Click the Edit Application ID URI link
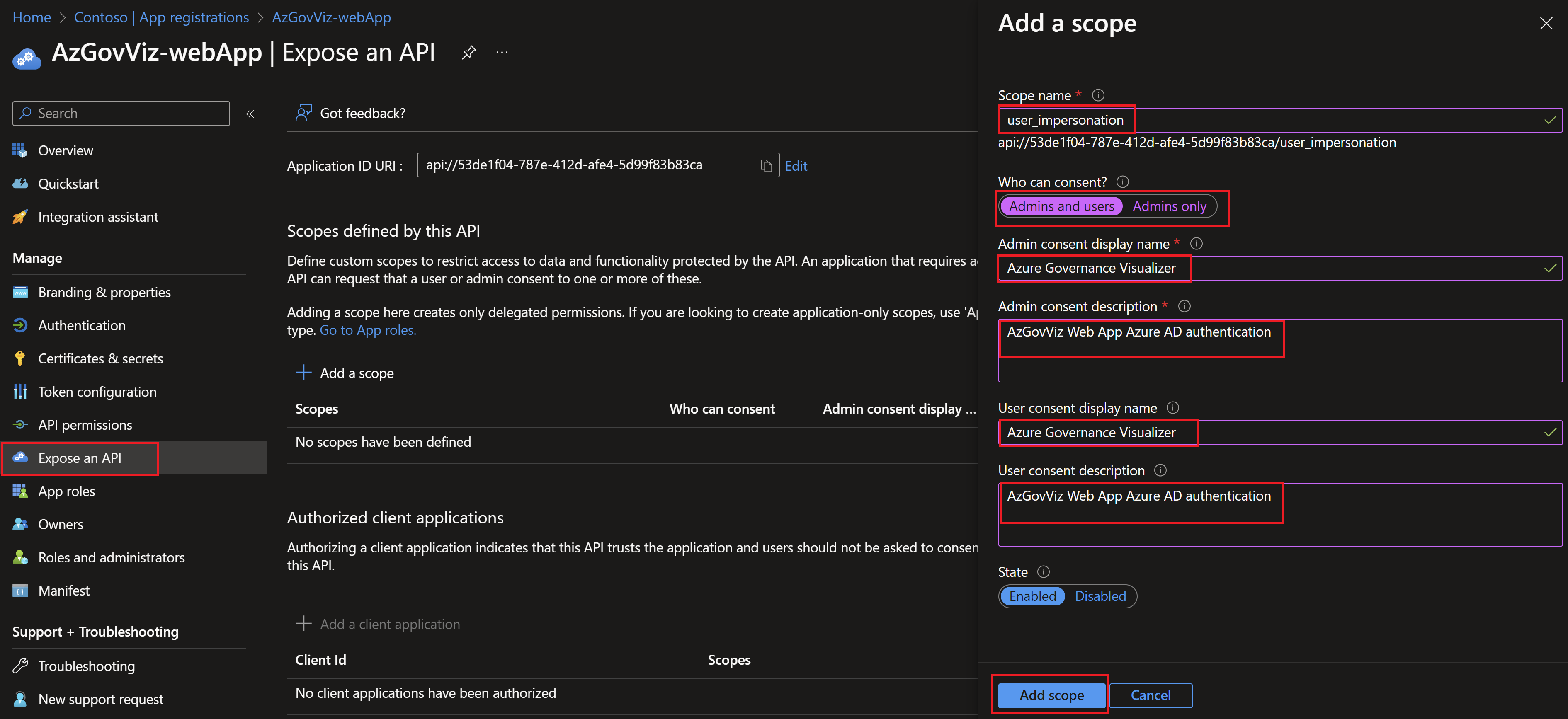Screen dimensions: 1568x719 coord(796,166)
